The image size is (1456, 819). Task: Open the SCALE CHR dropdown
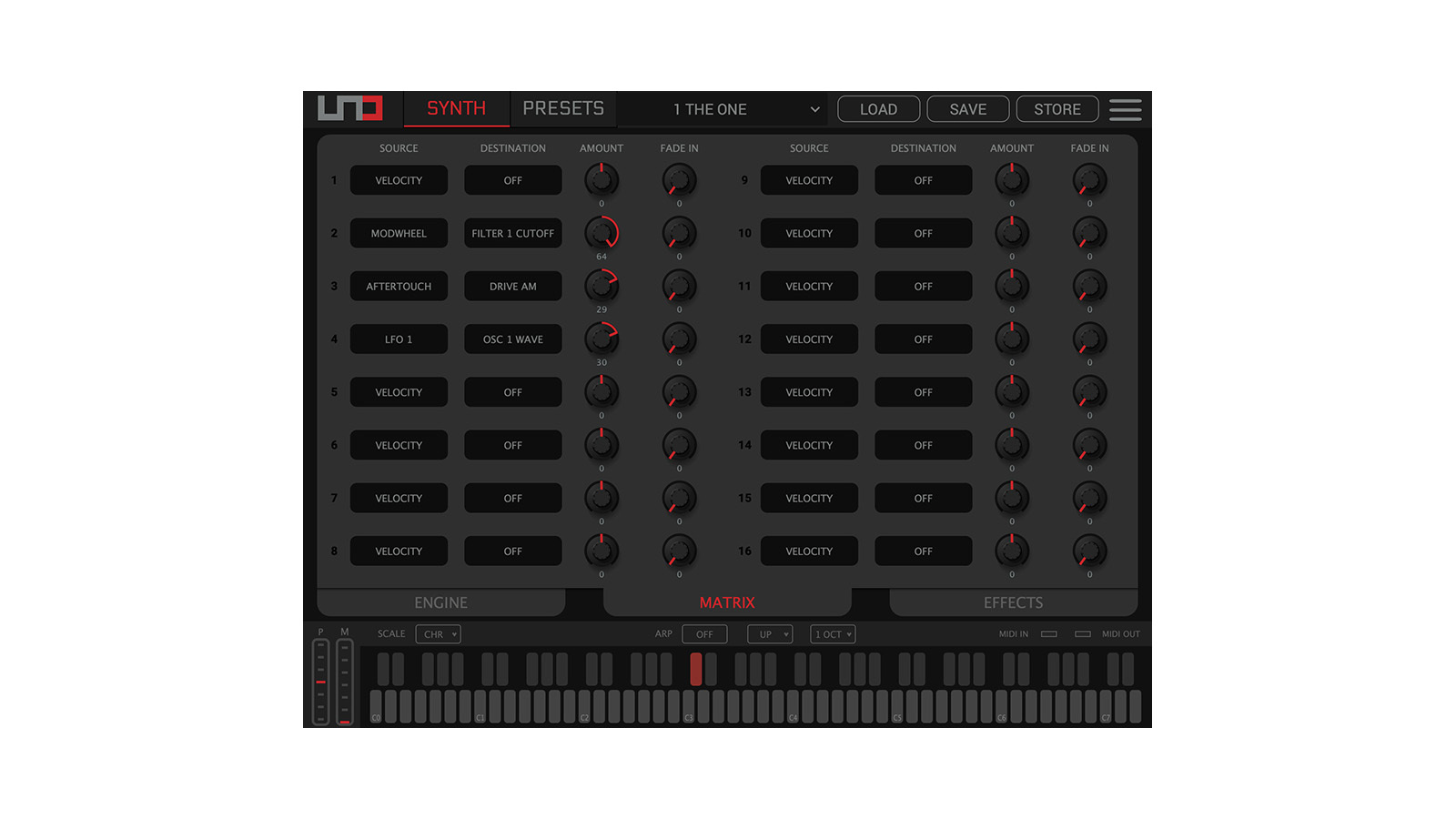439,634
